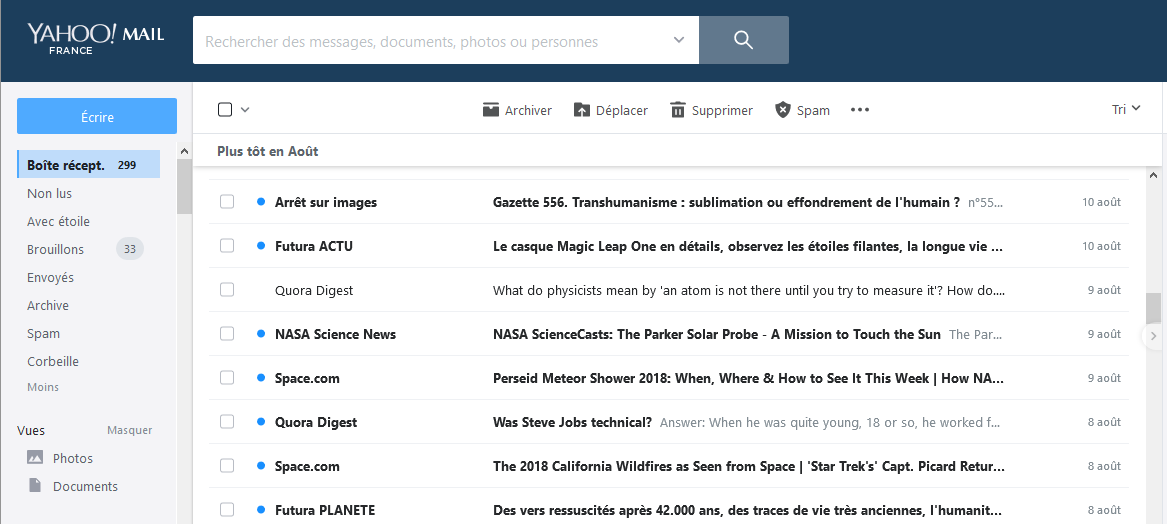Click the Déplacer folder icon
Image resolution: width=1167 pixels, height=524 pixels.
(582, 110)
